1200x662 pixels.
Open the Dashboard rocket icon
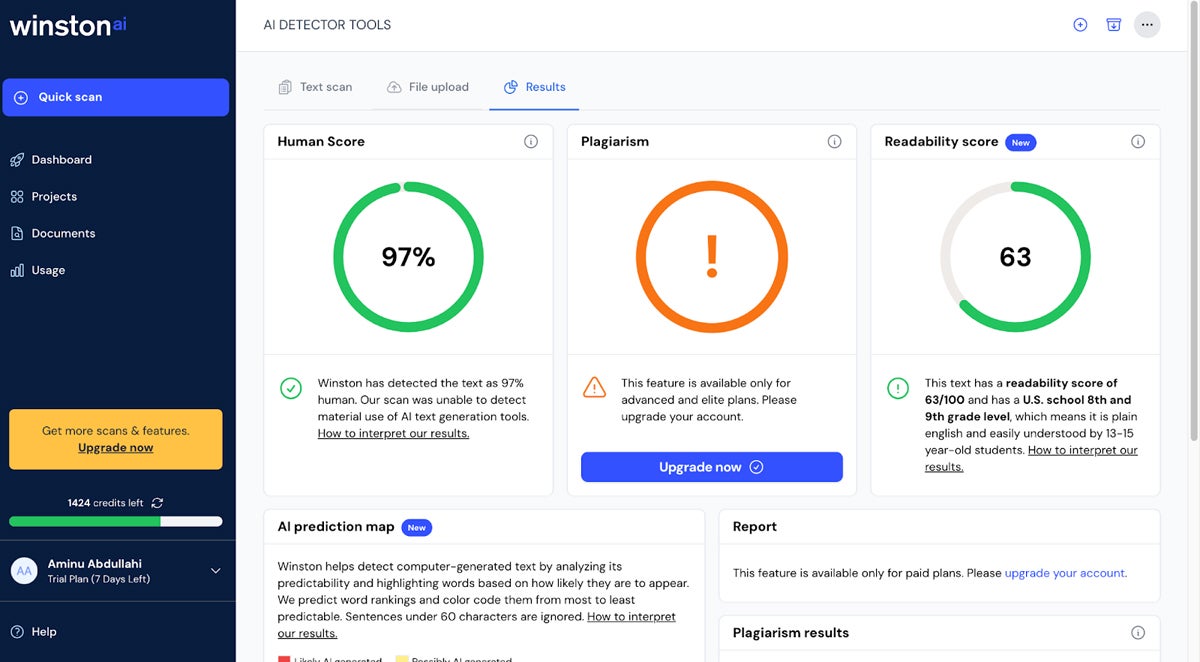[x=17, y=160]
